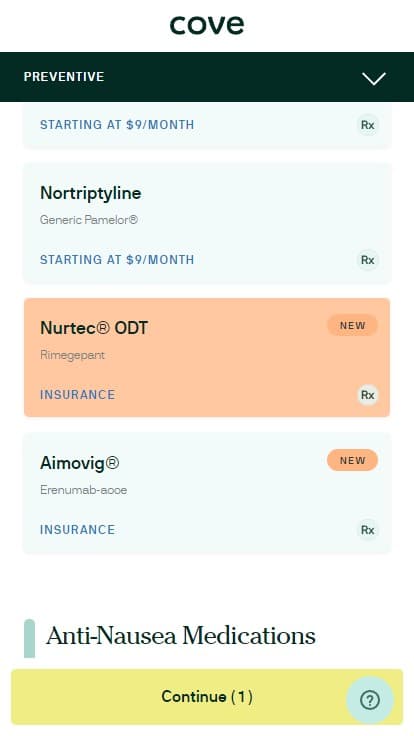
Task: Open the PREVENTIVE section dropdown label
Action: [x=64, y=77]
